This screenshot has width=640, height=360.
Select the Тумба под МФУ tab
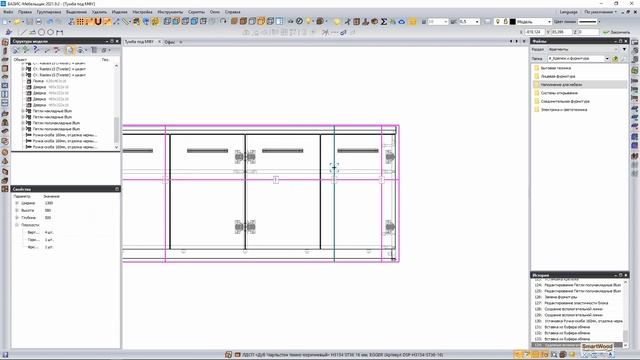(x=139, y=42)
